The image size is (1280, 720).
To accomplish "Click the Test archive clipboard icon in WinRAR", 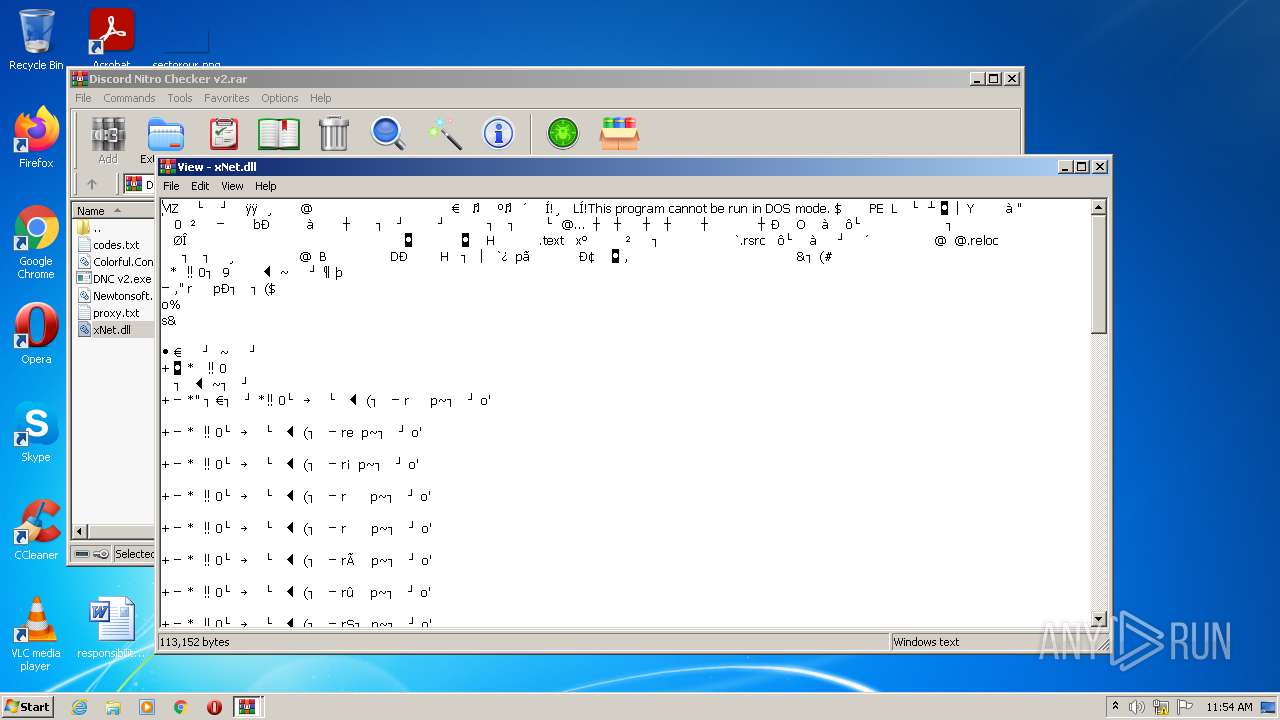I will point(223,133).
